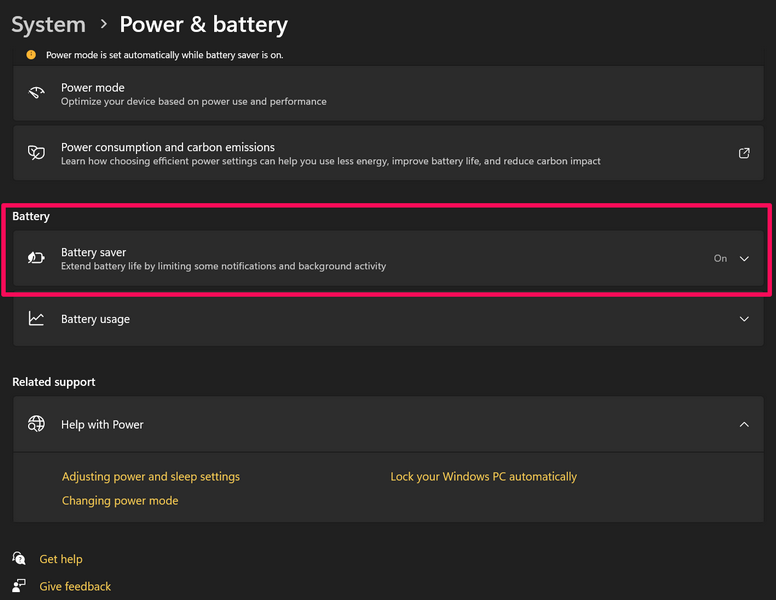The height and width of the screenshot is (600, 776).
Task: Click the Battery saver battery icon
Action: (x=36, y=258)
